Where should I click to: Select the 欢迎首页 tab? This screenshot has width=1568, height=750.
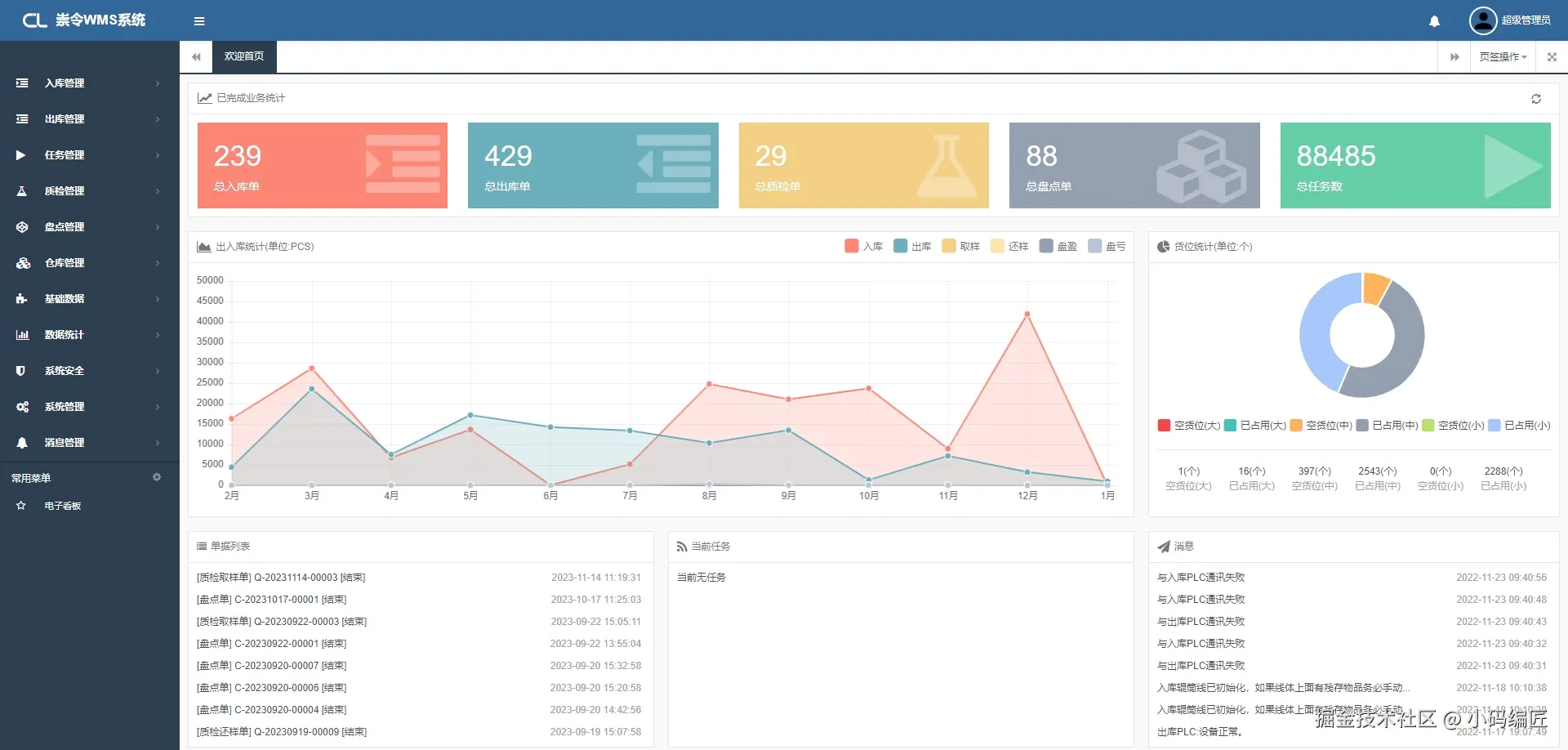click(244, 57)
